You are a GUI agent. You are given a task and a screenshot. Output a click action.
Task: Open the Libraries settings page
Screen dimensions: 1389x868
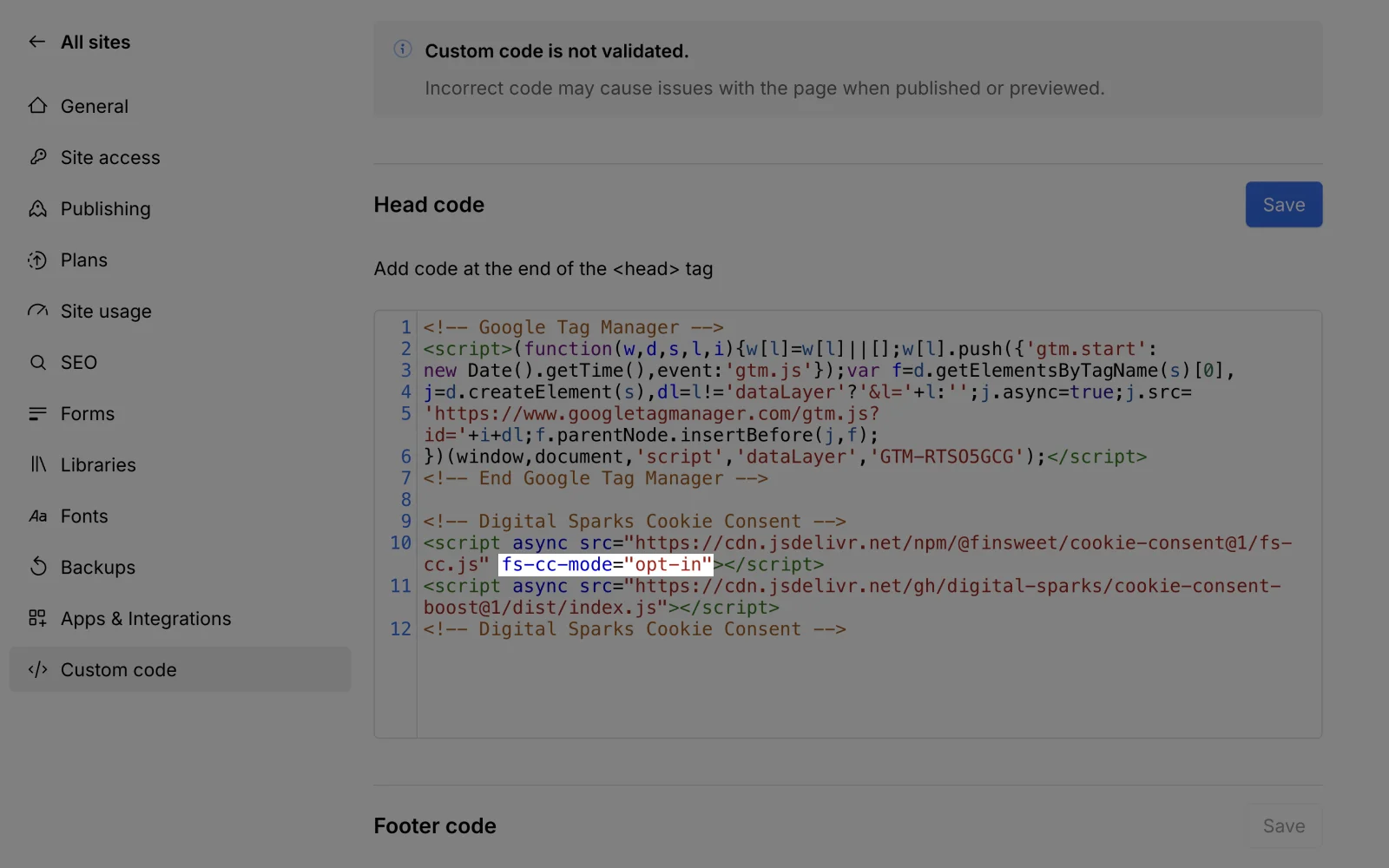(97, 464)
